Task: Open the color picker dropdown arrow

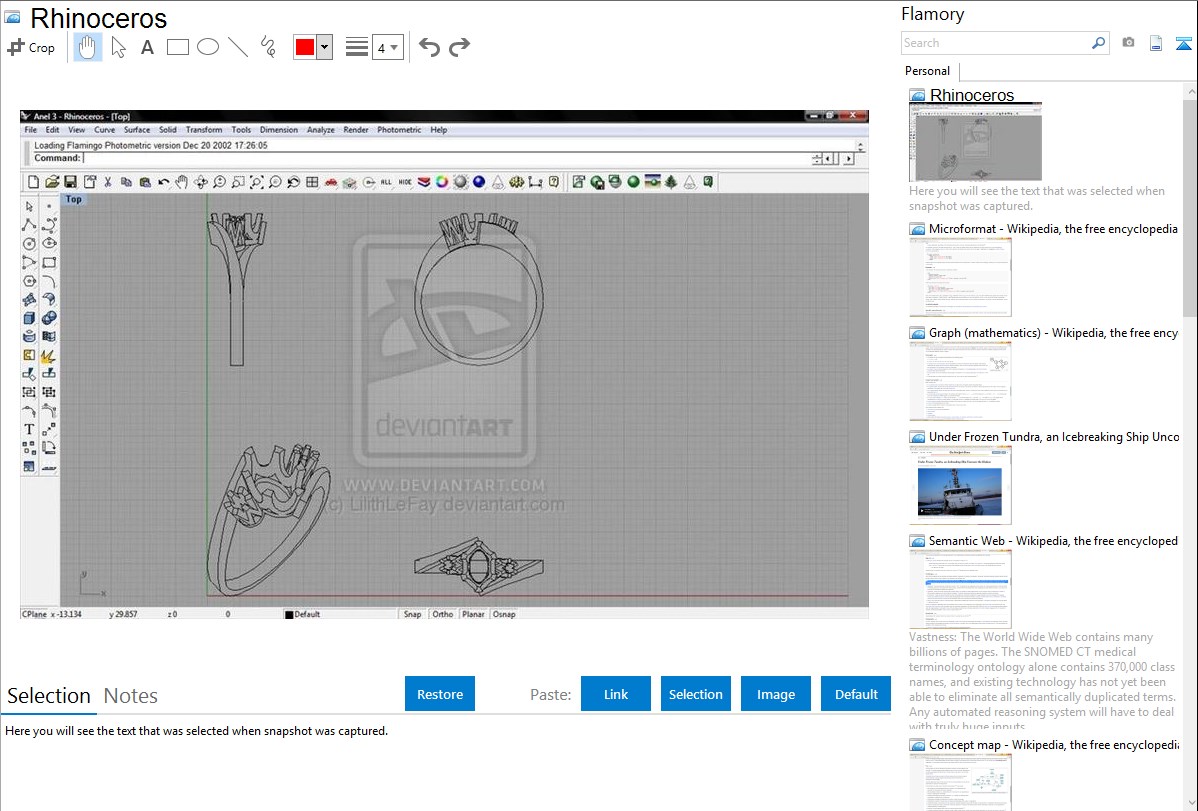Action: pos(324,47)
